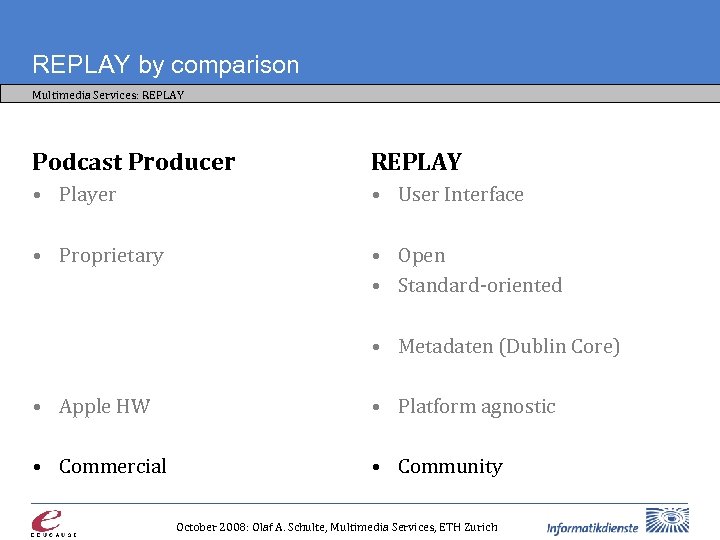Screen dimensions: 720x540
Task: Click the 'Community' bullet text
Action: tap(450, 467)
